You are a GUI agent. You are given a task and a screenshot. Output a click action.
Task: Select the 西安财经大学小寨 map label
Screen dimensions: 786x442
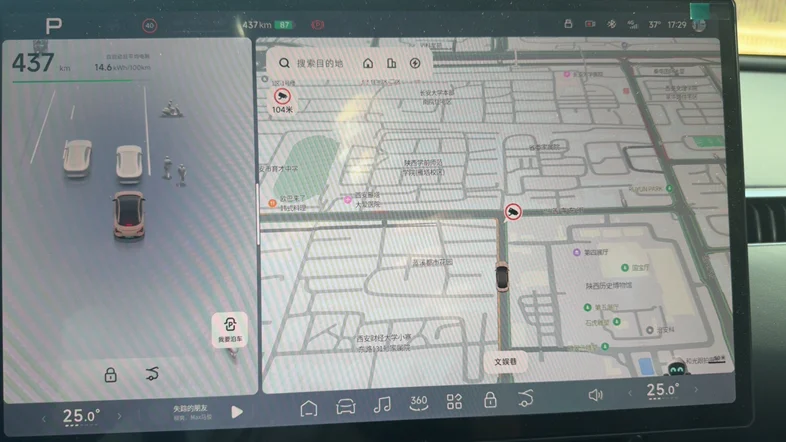coord(383,338)
